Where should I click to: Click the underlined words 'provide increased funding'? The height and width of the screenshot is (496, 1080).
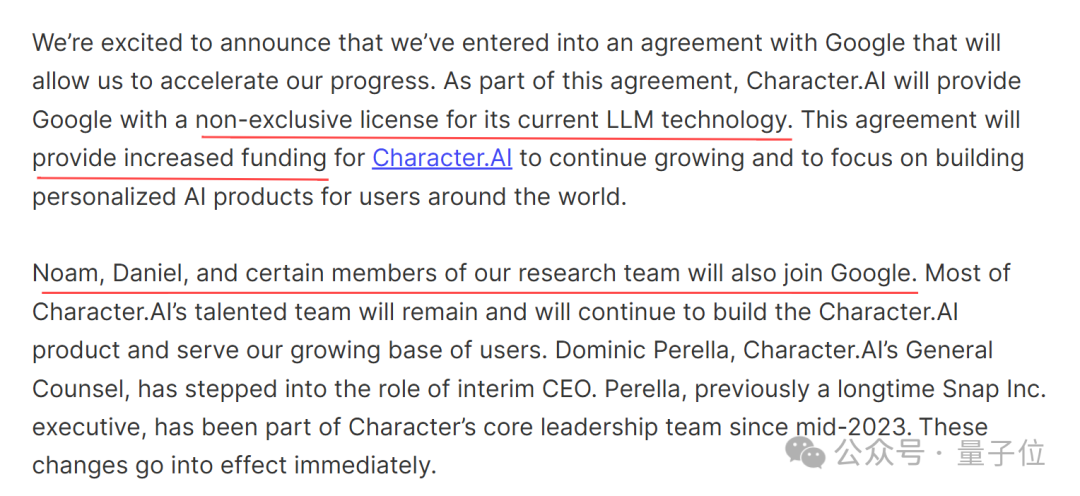point(180,158)
